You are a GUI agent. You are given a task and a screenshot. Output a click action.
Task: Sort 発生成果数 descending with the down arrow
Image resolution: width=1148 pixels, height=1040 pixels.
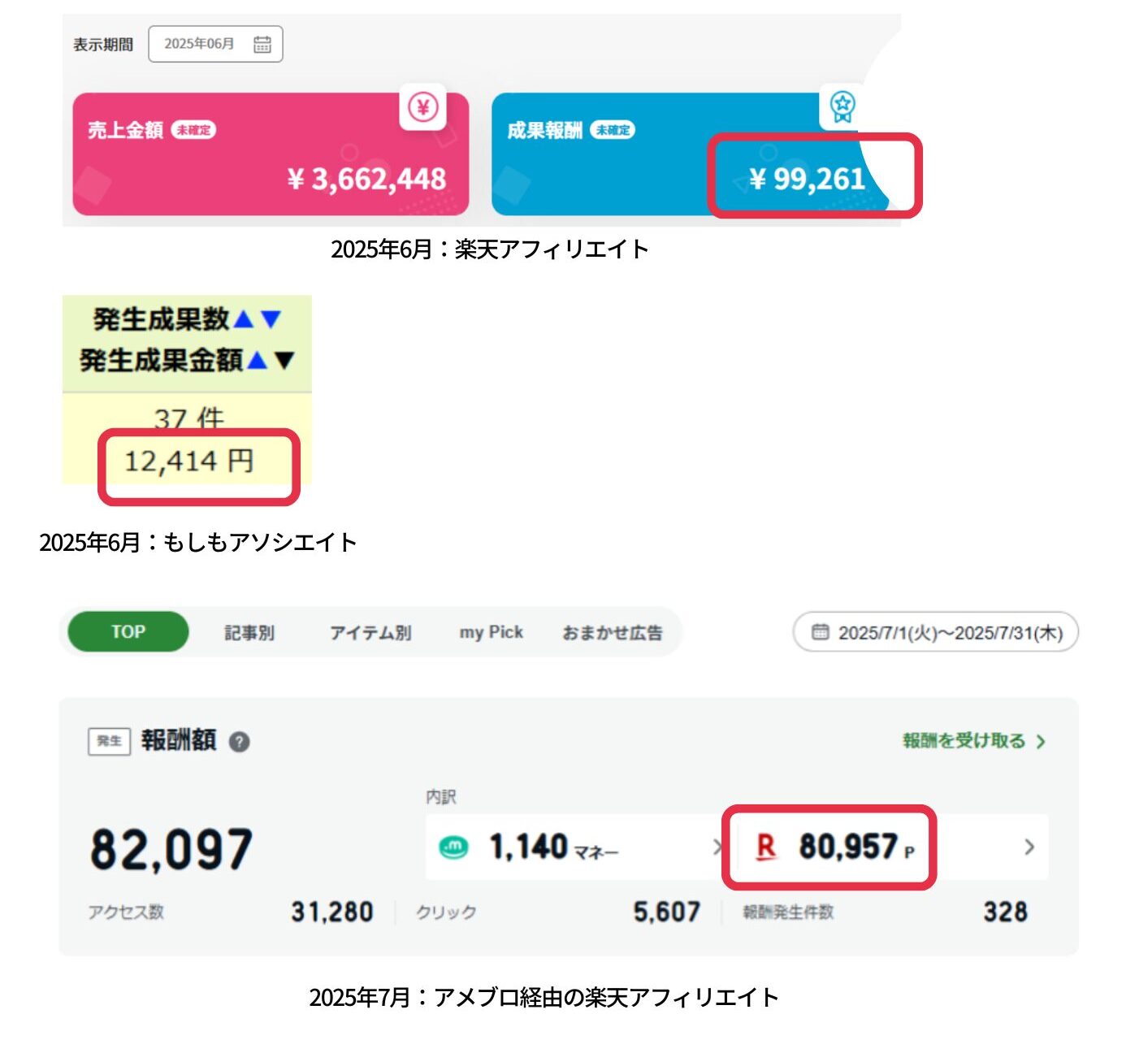(271, 319)
